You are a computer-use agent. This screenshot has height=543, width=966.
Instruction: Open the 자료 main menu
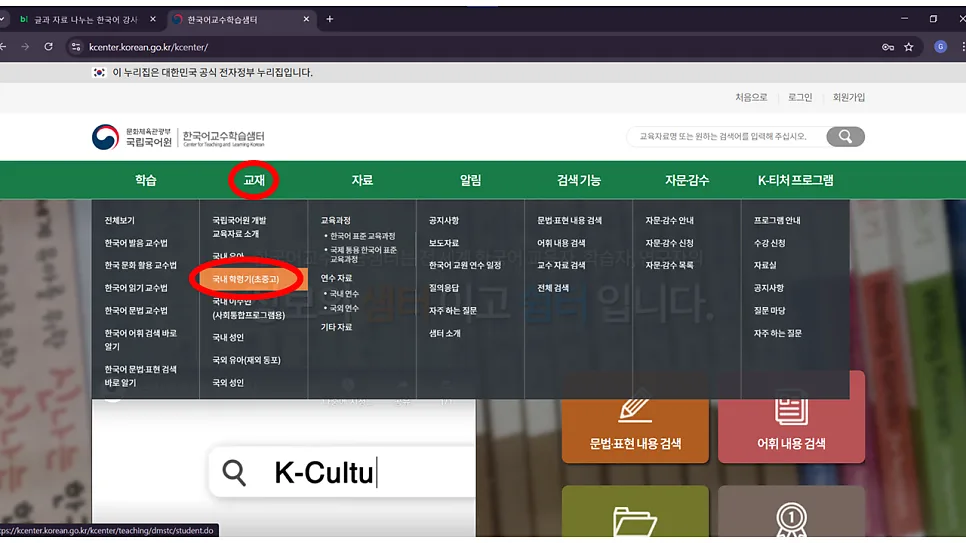point(362,180)
